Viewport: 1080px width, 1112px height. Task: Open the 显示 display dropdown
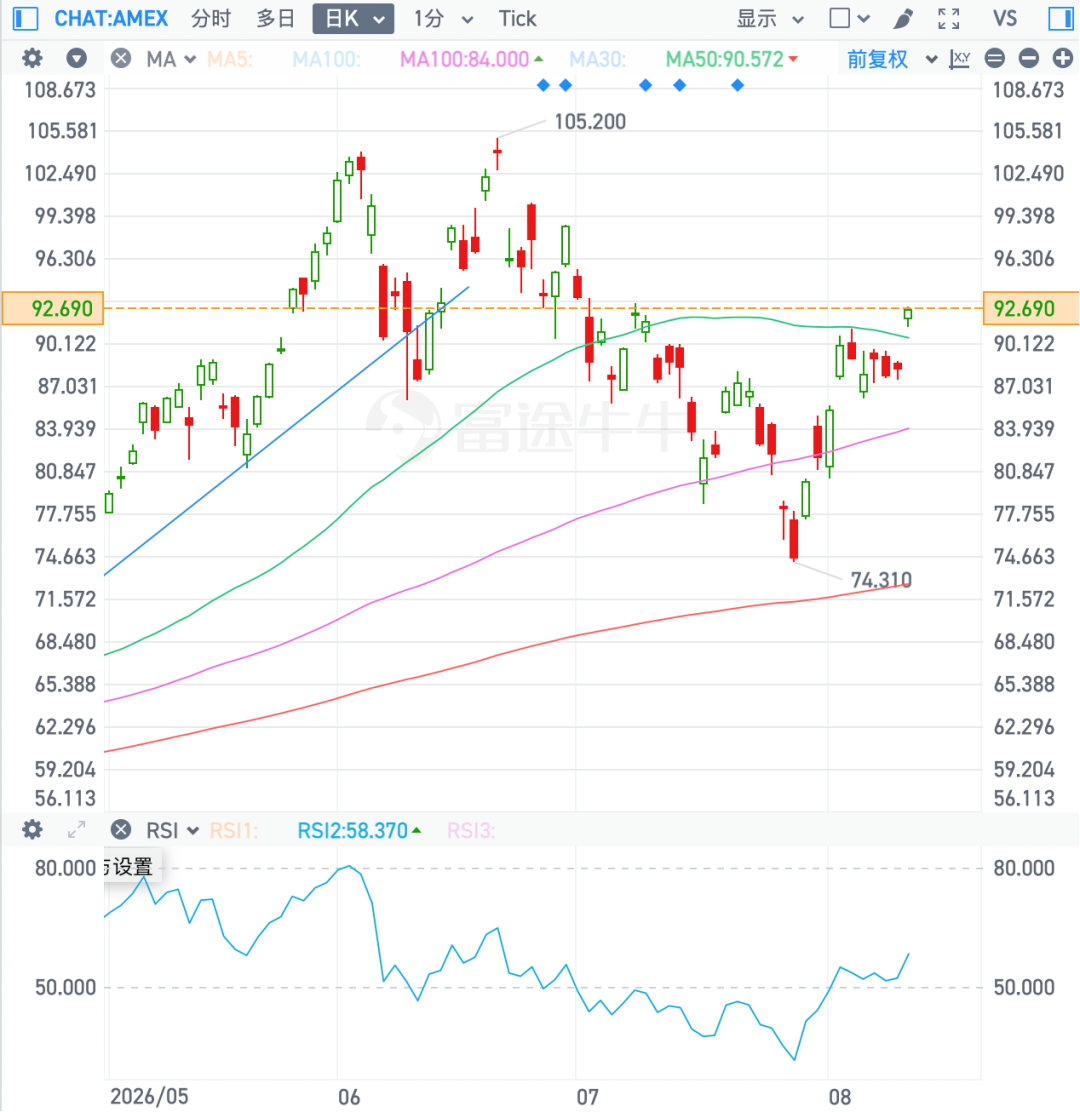click(x=769, y=18)
